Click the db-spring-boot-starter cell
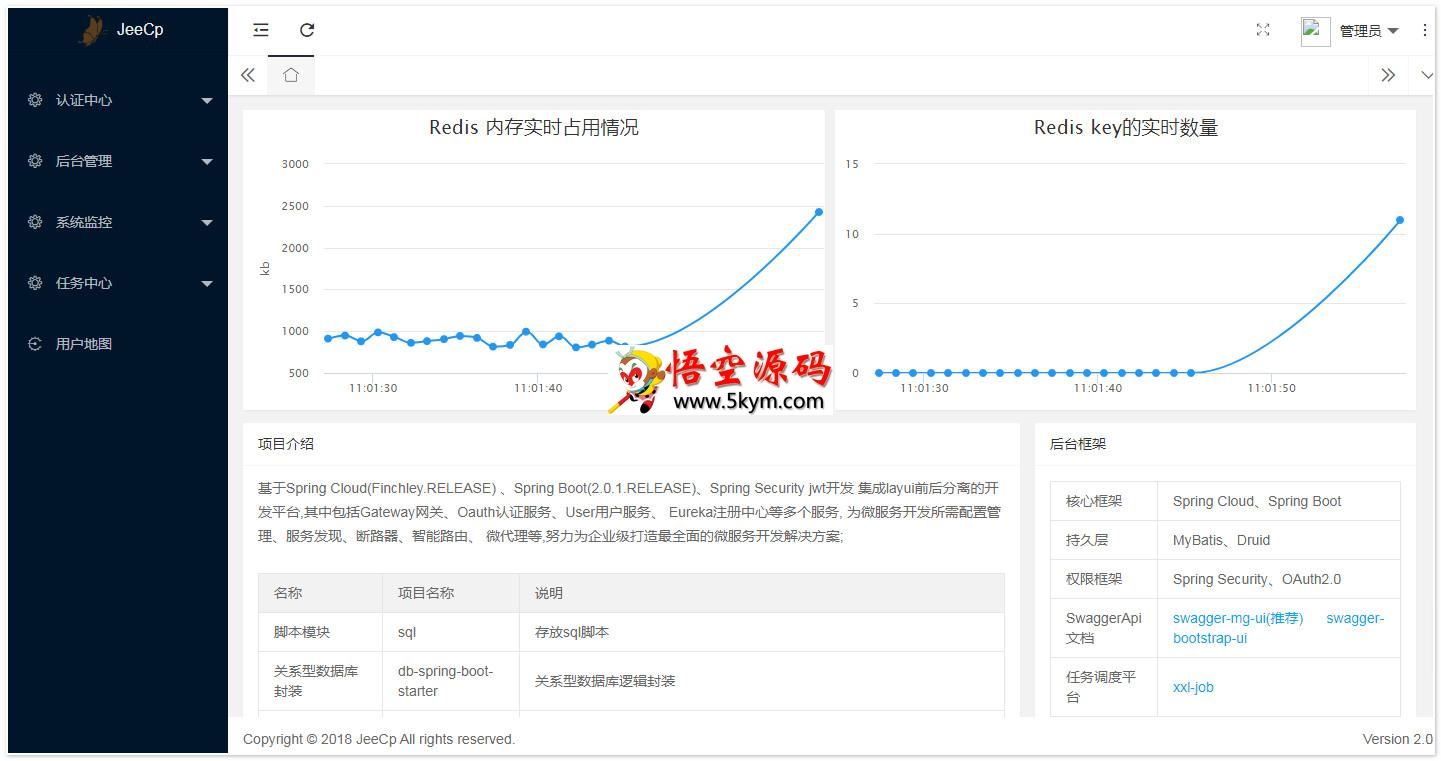The height and width of the screenshot is (761, 1441). (451, 681)
